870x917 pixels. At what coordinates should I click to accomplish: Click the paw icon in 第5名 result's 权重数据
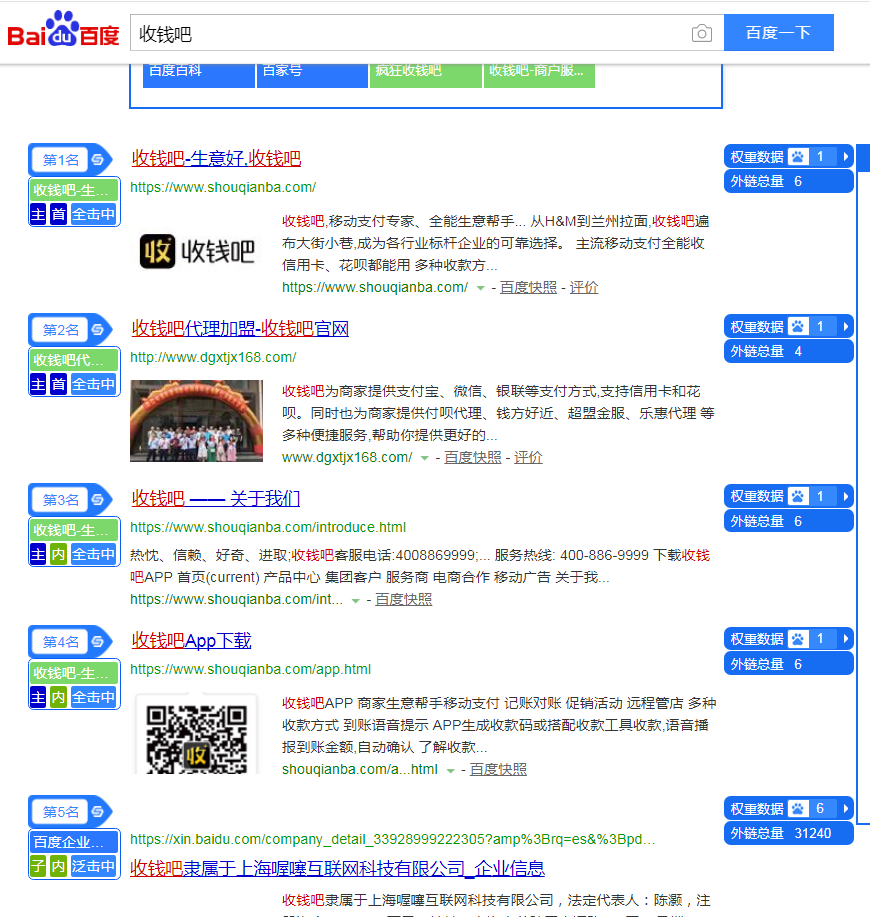pos(798,809)
